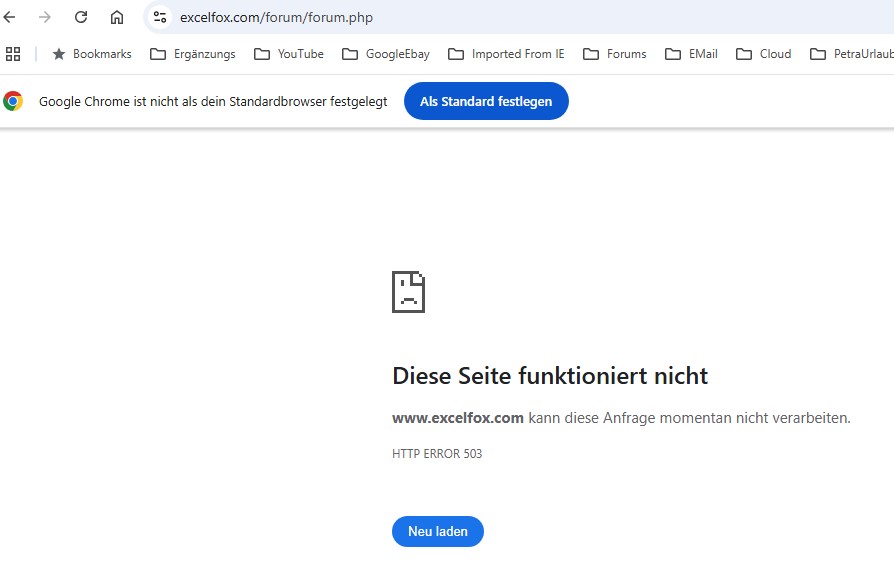The height and width of the screenshot is (588, 894).
Task: Open the YouTube bookmark folder
Action: (x=289, y=54)
